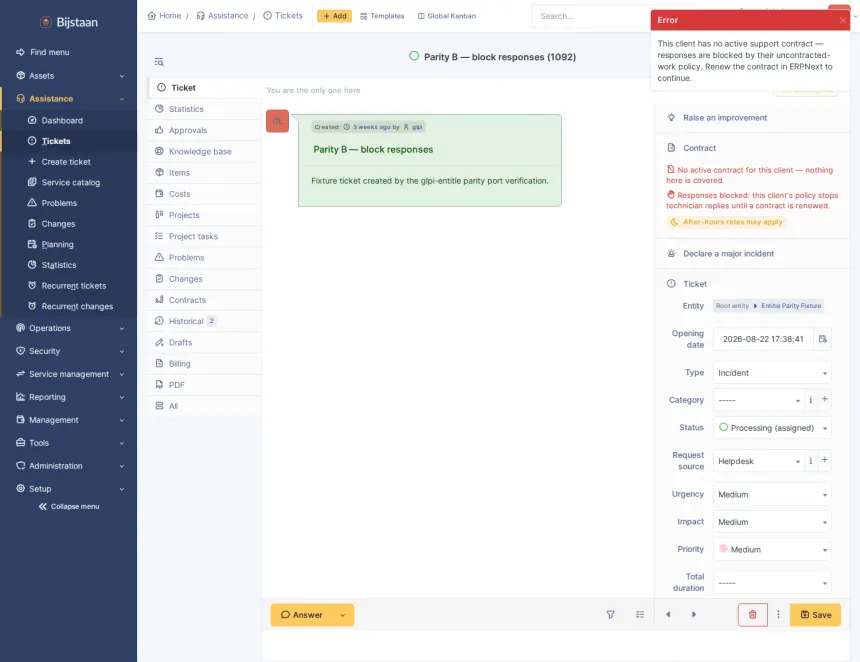
Task: Switch to the Historical tab
Action: pyautogui.click(x=204, y=321)
